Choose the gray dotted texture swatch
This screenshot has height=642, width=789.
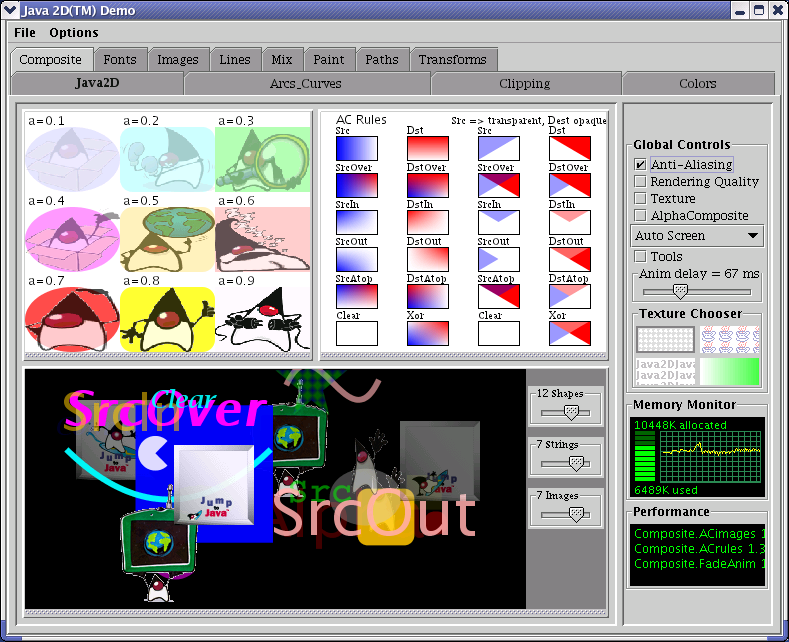(665, 339)
